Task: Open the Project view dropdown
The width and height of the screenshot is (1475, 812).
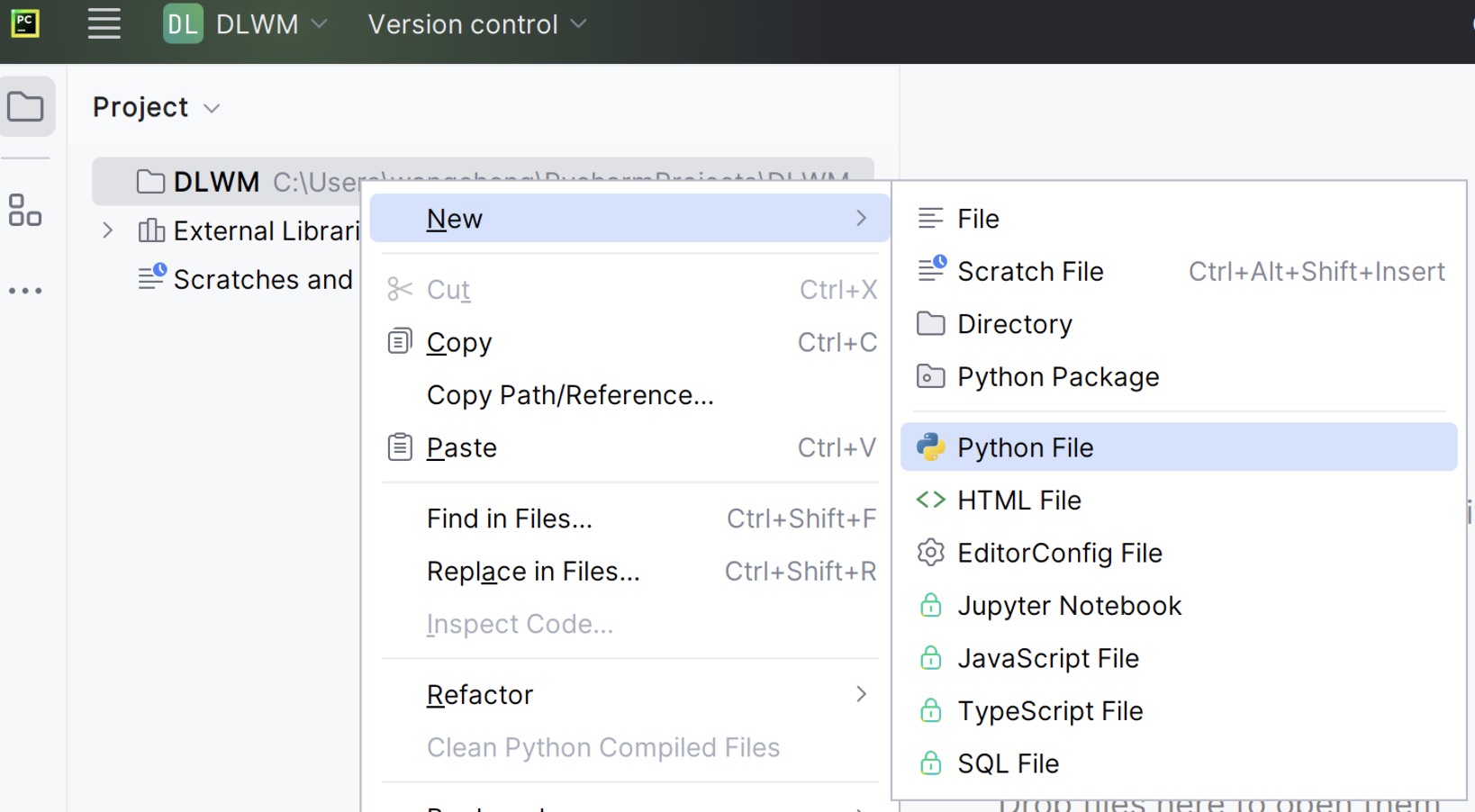Action: coord(156,107)
